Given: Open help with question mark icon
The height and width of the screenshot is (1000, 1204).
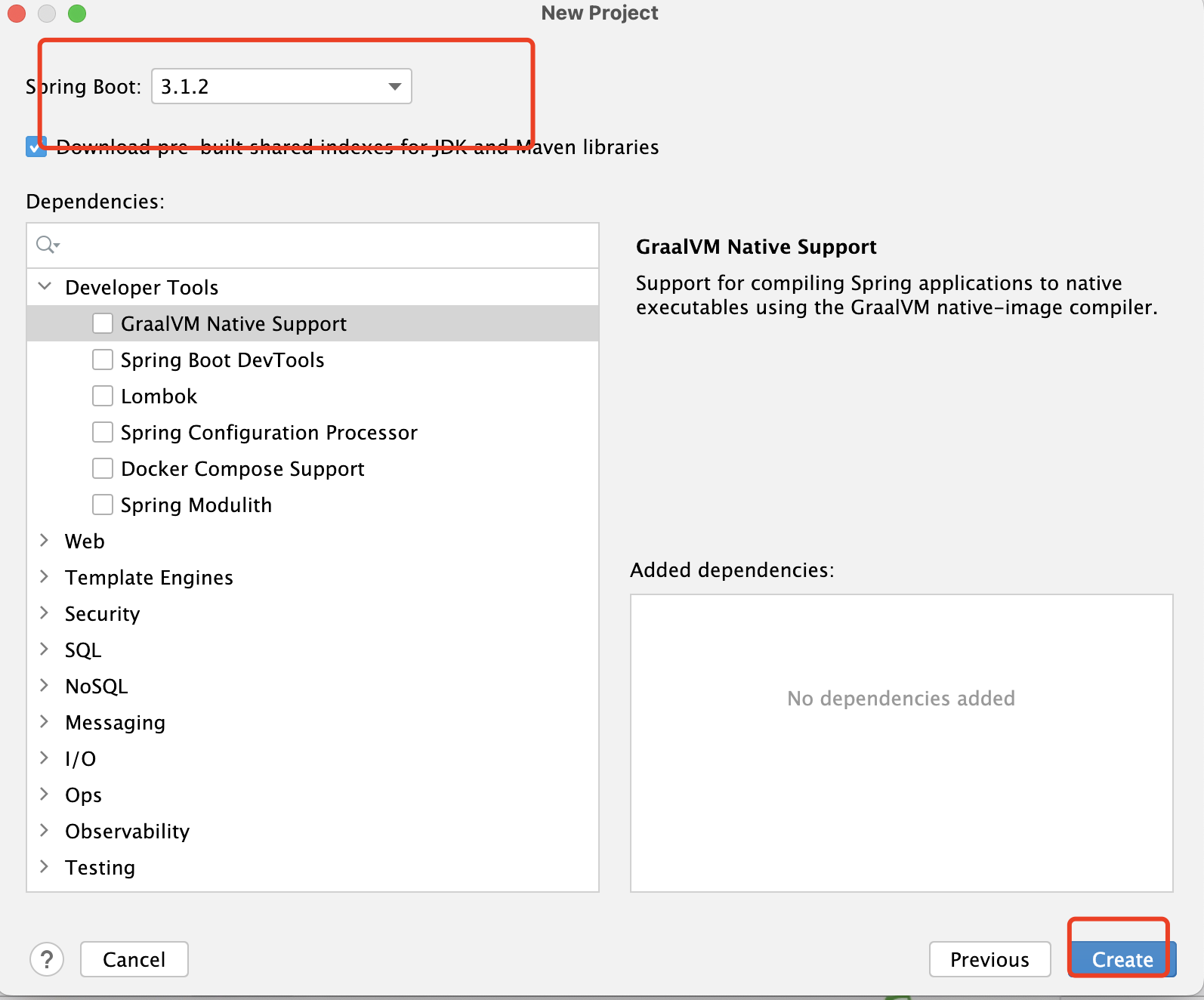Looking at the screenshot, I should pos(47,959).
